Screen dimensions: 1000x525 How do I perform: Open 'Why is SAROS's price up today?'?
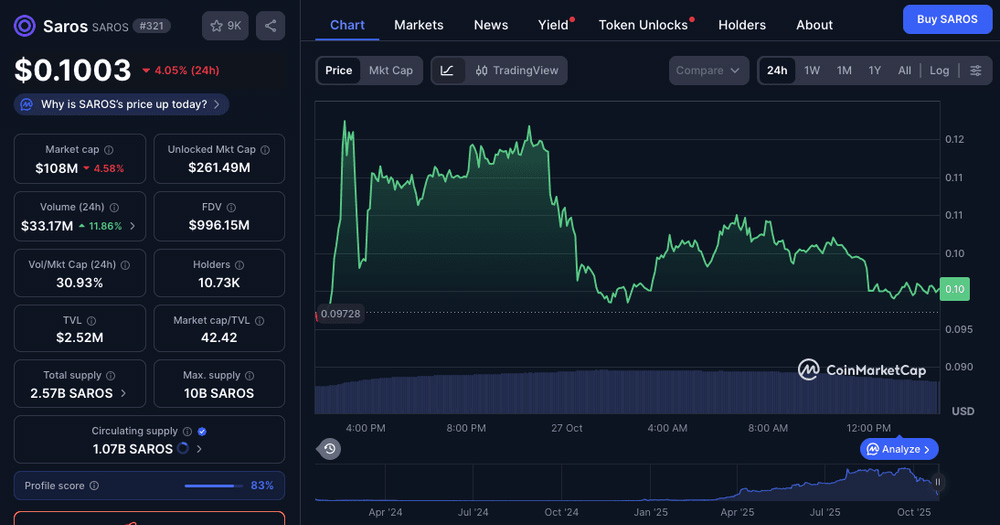click(x=122, y=104)
